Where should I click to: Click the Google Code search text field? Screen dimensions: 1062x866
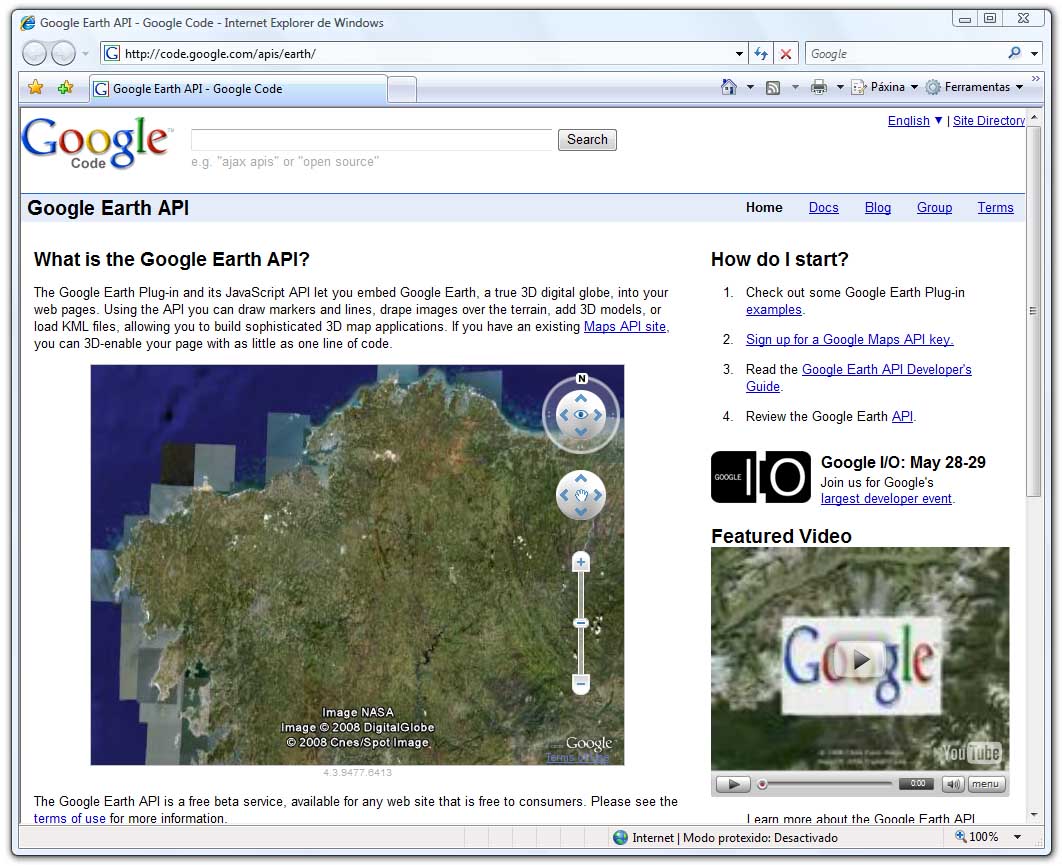click(x=372, y=139)
